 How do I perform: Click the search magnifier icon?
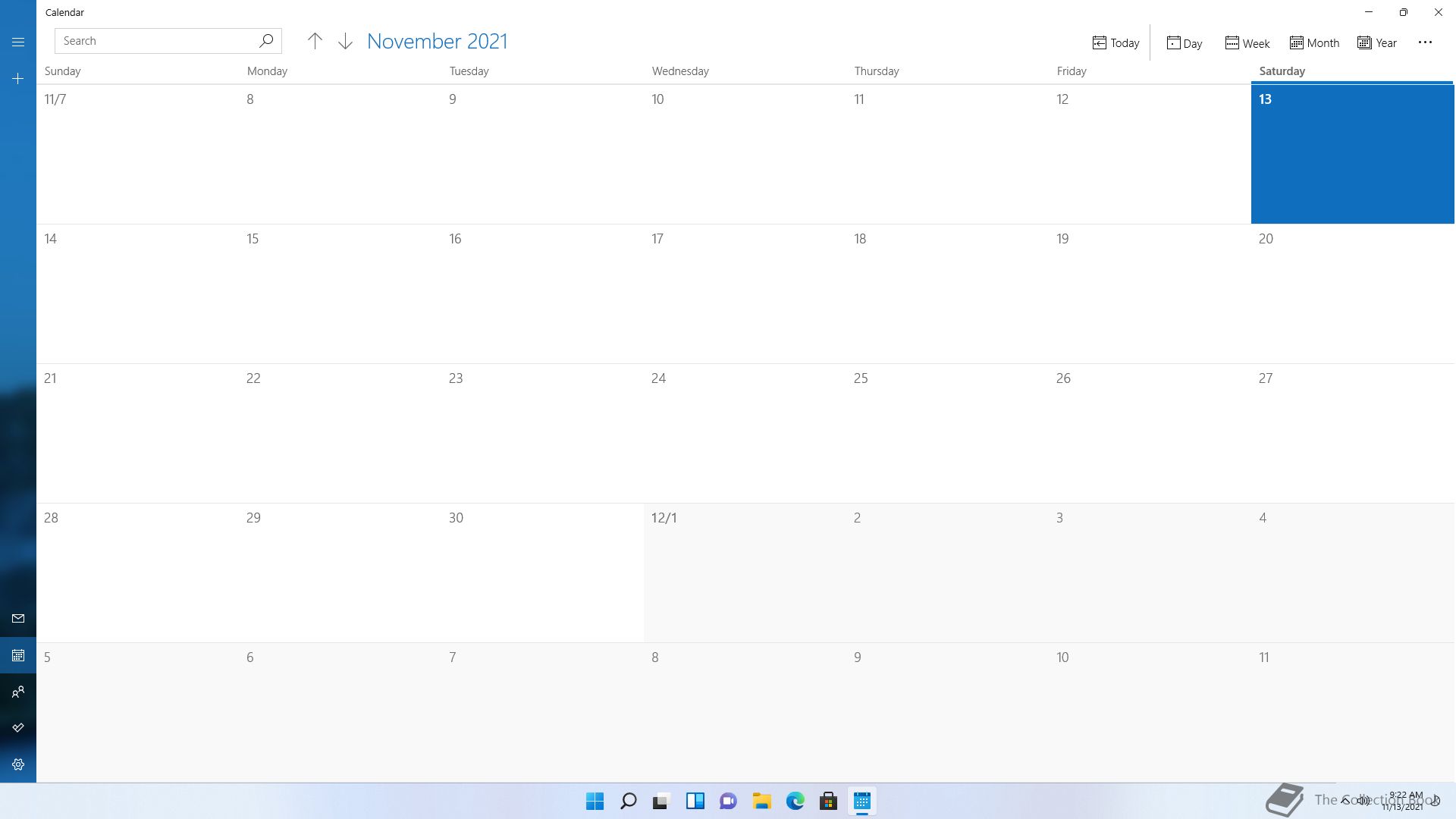pyautogui.click(x=265, y=41)
